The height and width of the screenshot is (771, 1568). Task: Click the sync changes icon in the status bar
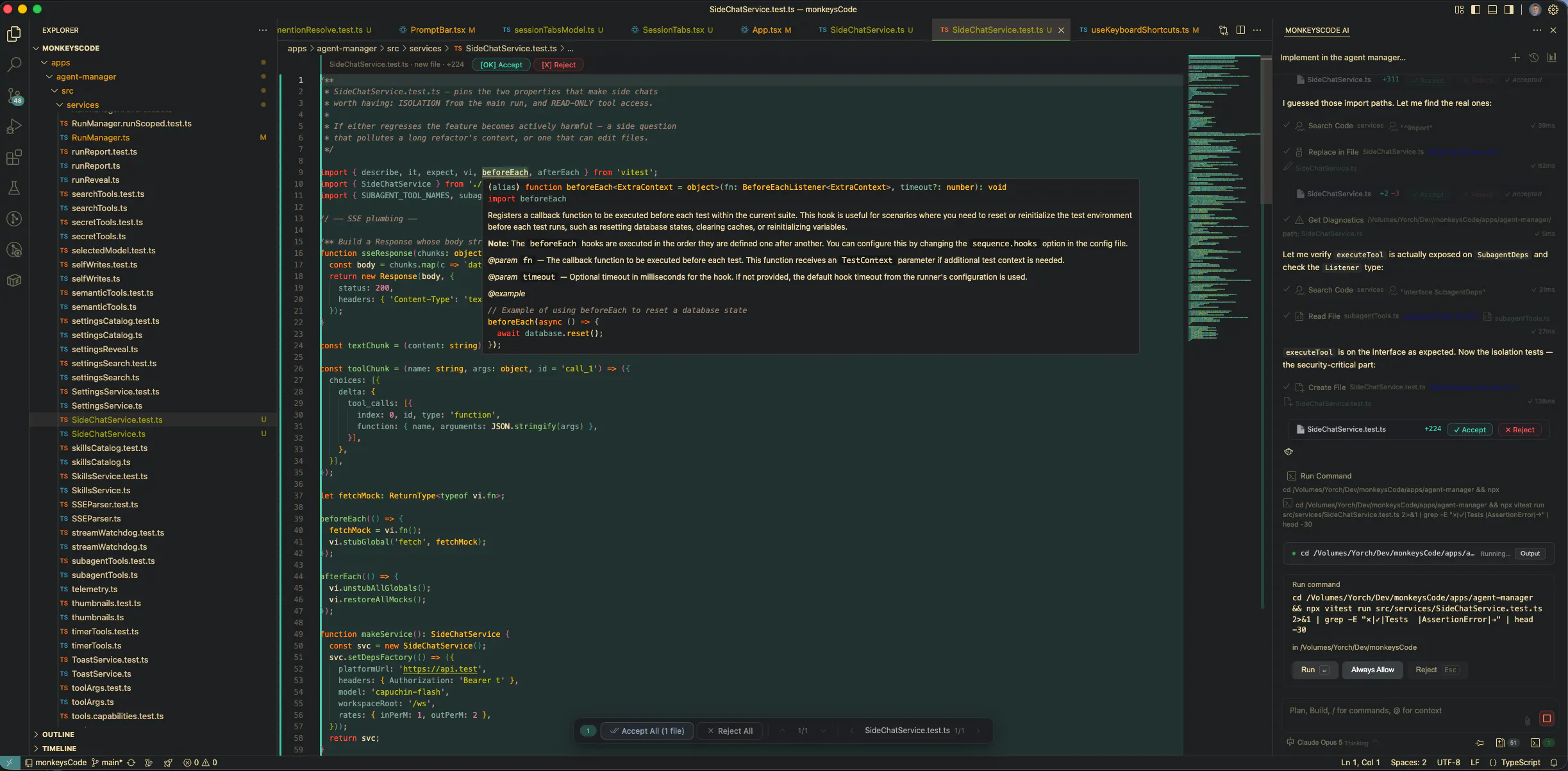coord(131,763)
